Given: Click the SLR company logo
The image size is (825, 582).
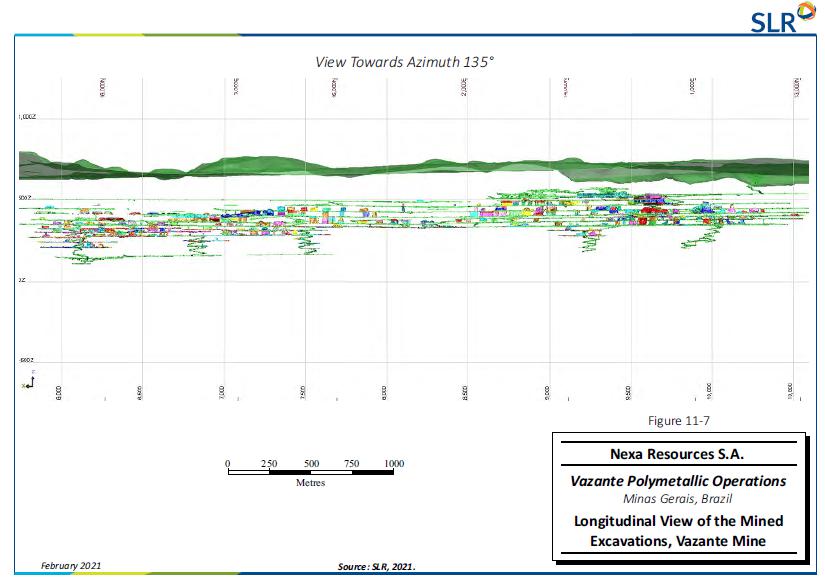Looking at the screenshot, I should [x=783, y=17].
